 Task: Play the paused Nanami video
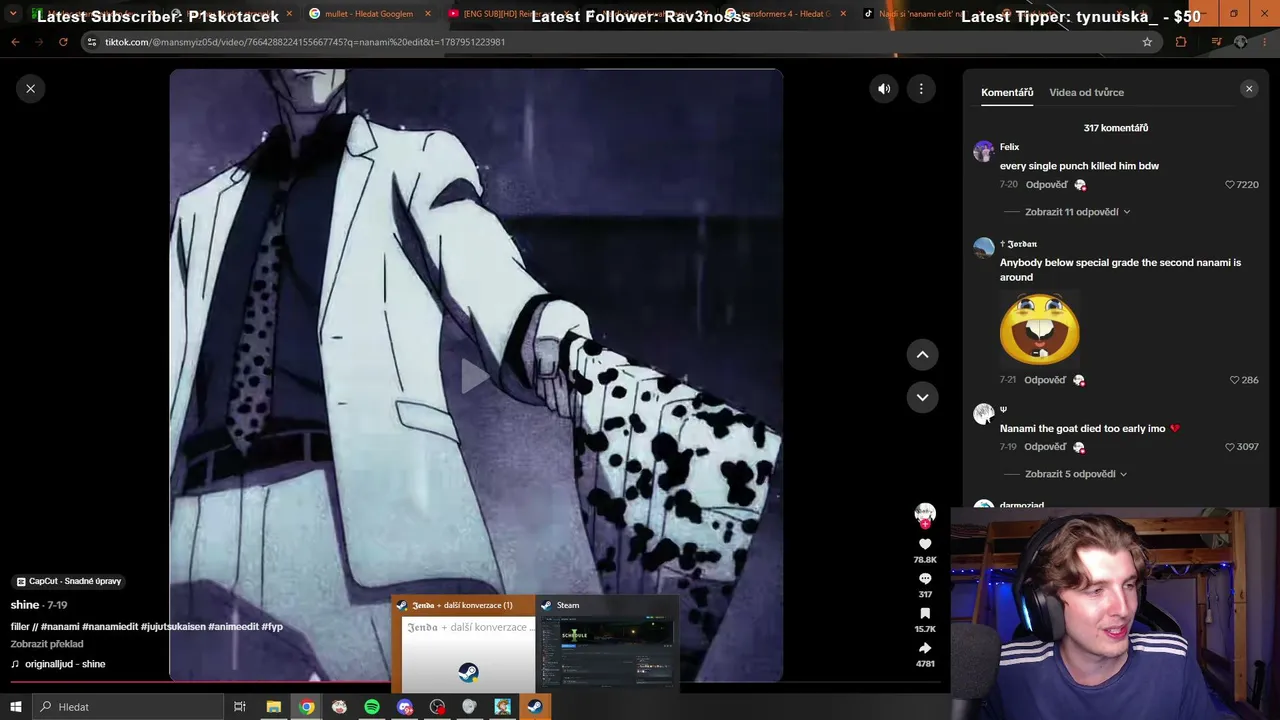click(x=475, y=376)
